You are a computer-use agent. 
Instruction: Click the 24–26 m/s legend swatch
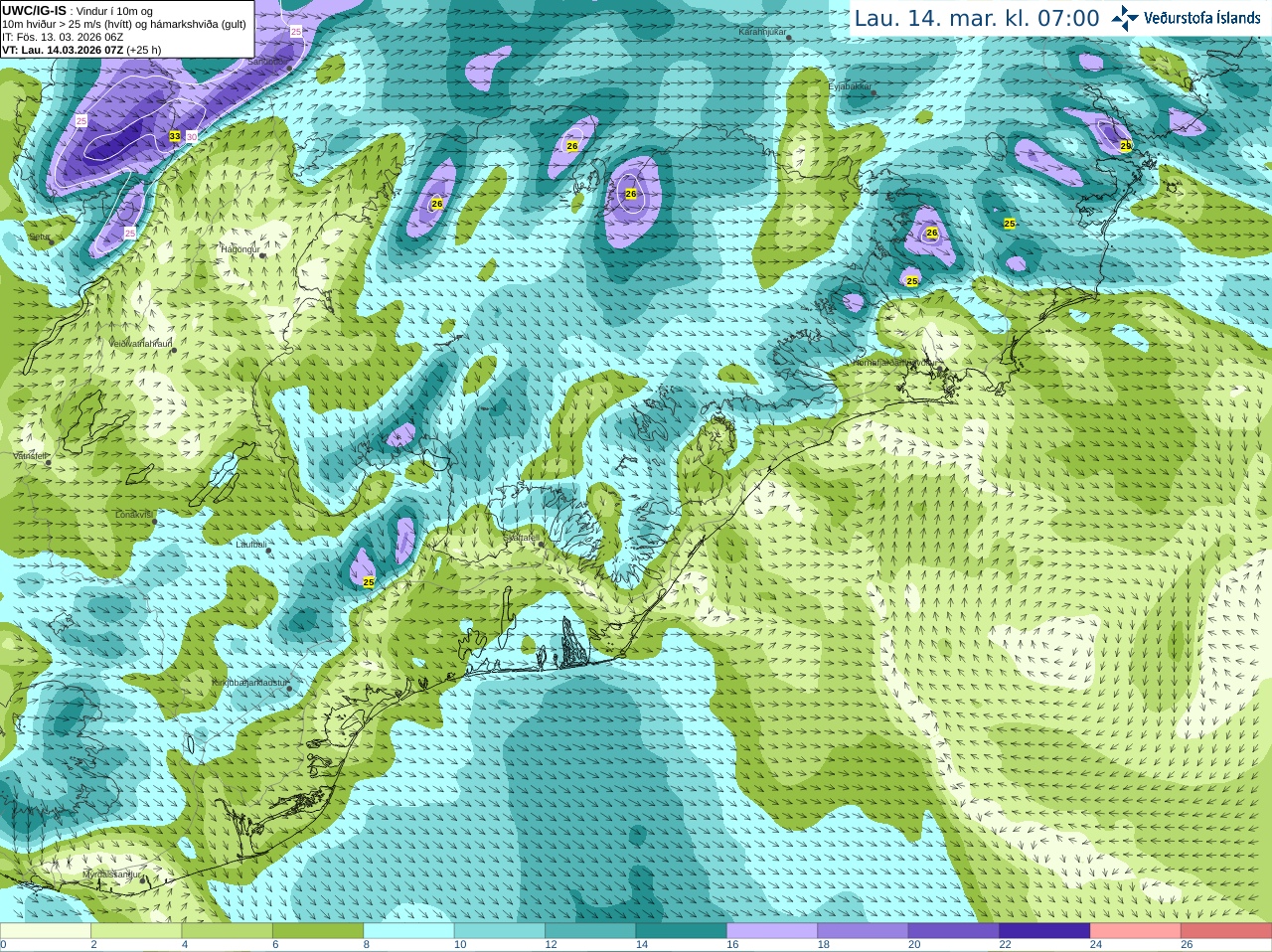(1136, 931)
